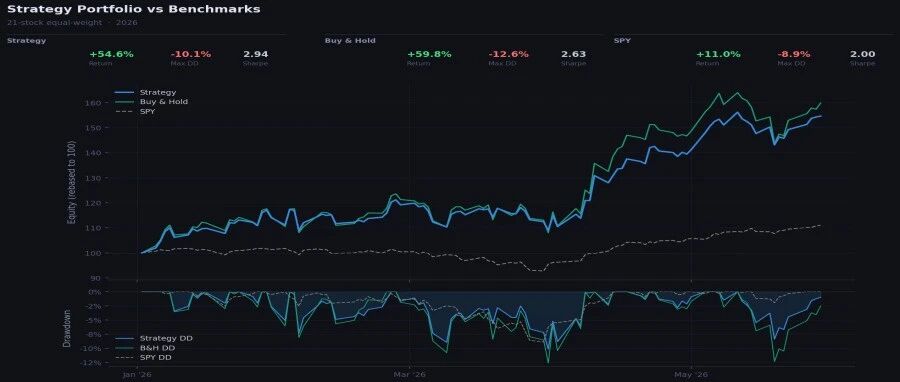Click the Strategy -10.1% Max DD value
This screenshot has width=900, height=382.
click(x=191, y=54)
